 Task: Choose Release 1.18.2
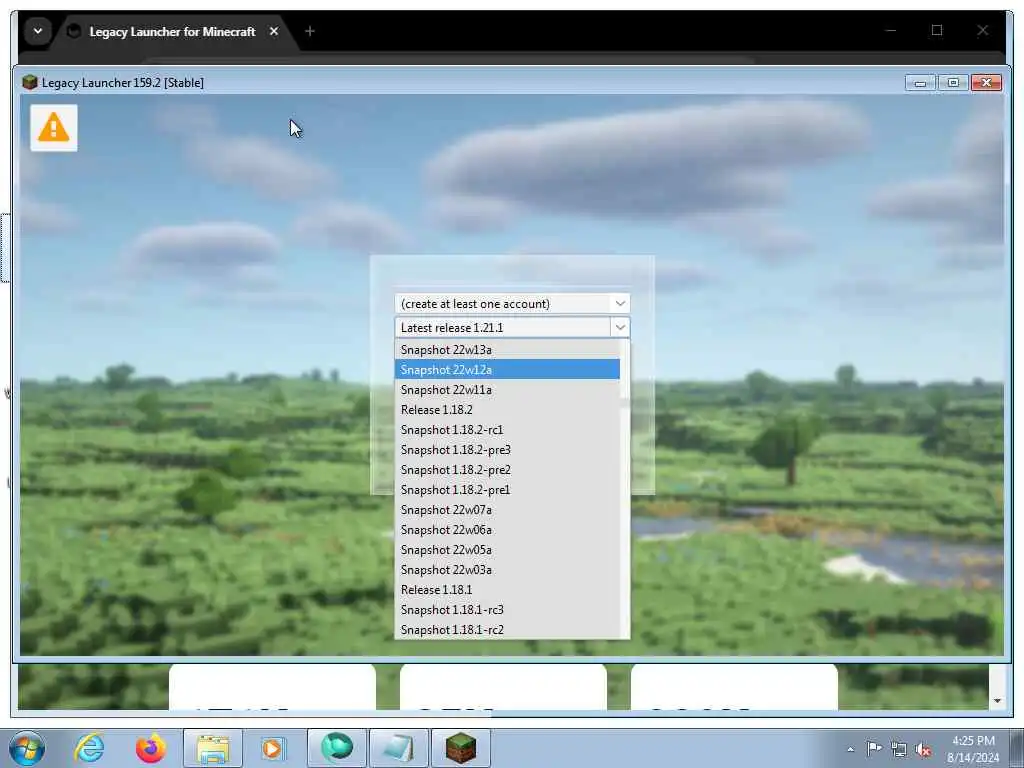pos(507,409)
